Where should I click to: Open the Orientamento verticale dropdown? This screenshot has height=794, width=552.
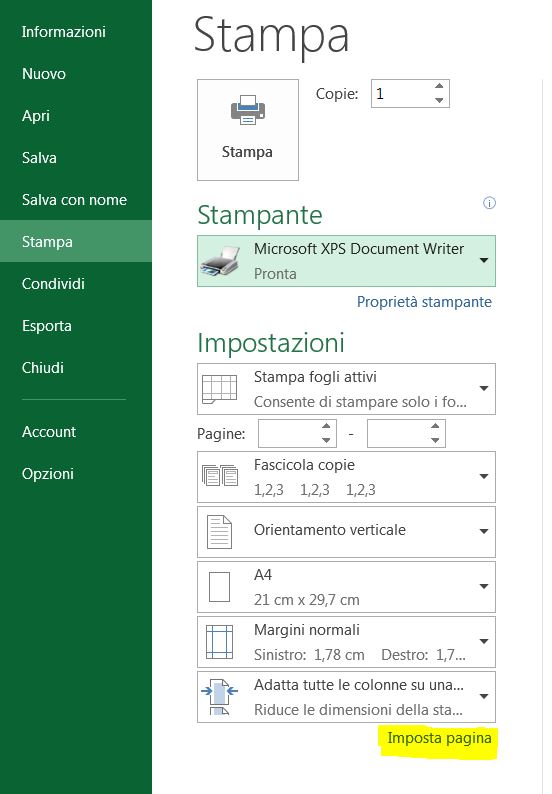click(x=484, y=531)
